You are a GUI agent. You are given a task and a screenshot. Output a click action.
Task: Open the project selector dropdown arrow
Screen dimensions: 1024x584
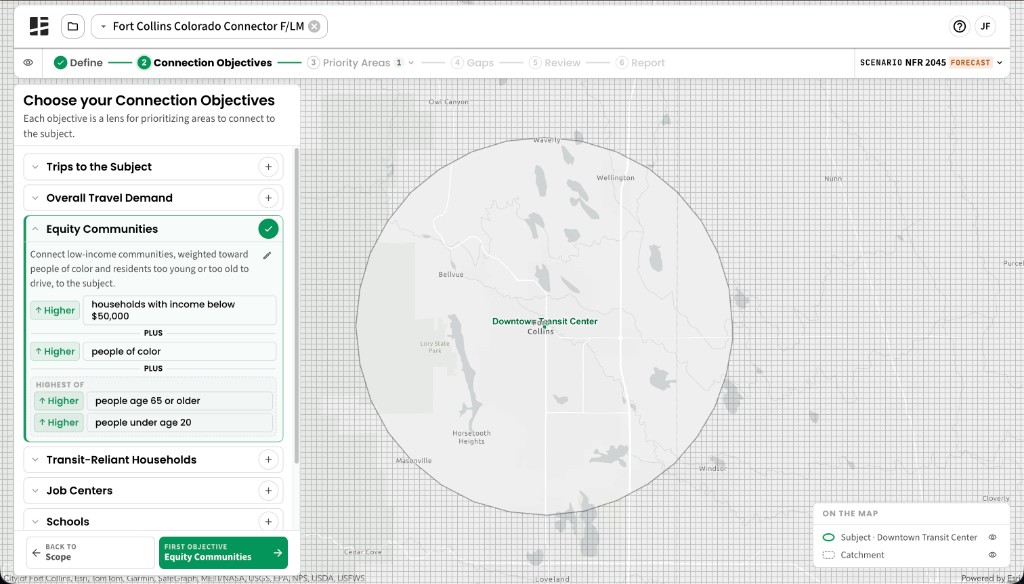tap(103, 27)
